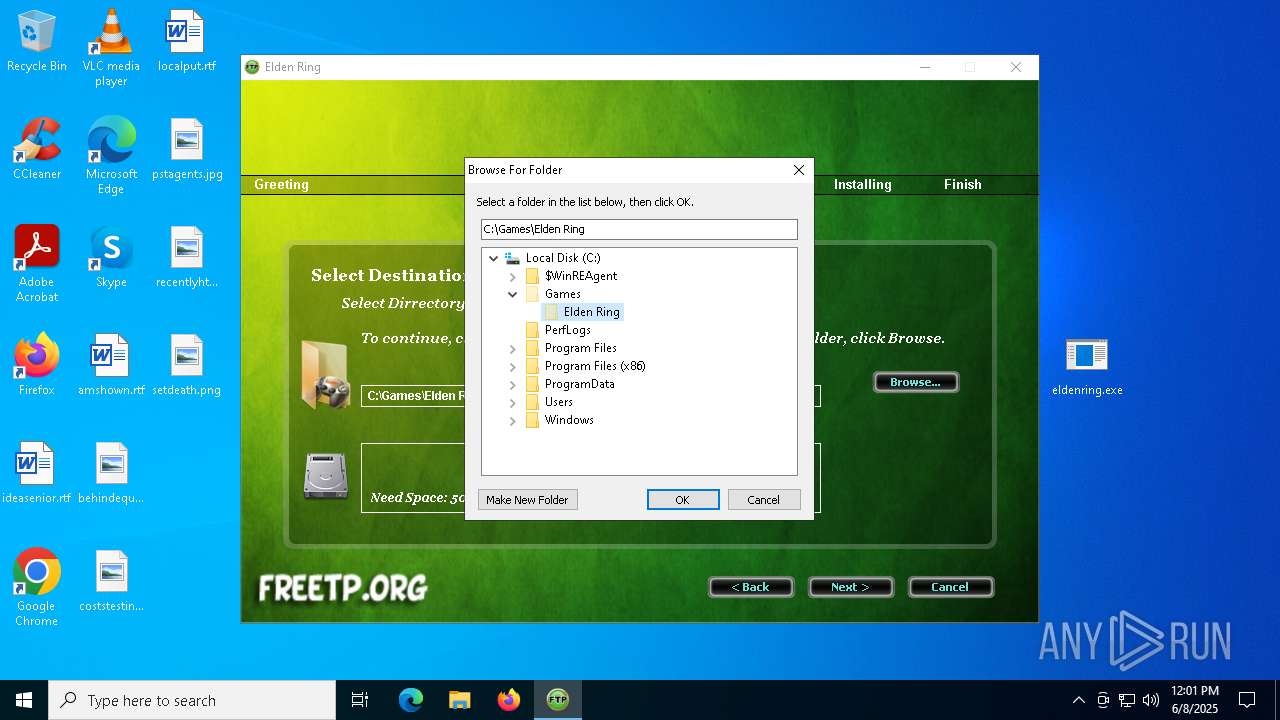Open Adobe Acrobat desktop shortcut
Image resolution: width=1280 pixels, height=720 pixels.
pyautogui.click(x=37, y=264)
